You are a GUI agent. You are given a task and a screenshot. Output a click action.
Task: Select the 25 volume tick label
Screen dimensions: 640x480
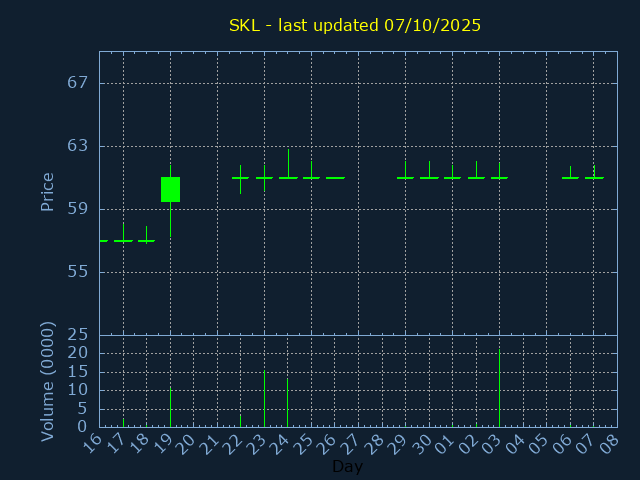(78, 335)
